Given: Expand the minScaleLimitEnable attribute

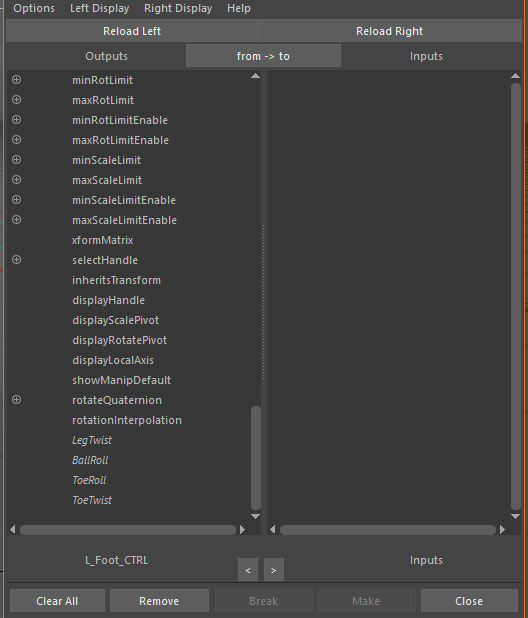Looking at the screenshot, I should [17, 200].
